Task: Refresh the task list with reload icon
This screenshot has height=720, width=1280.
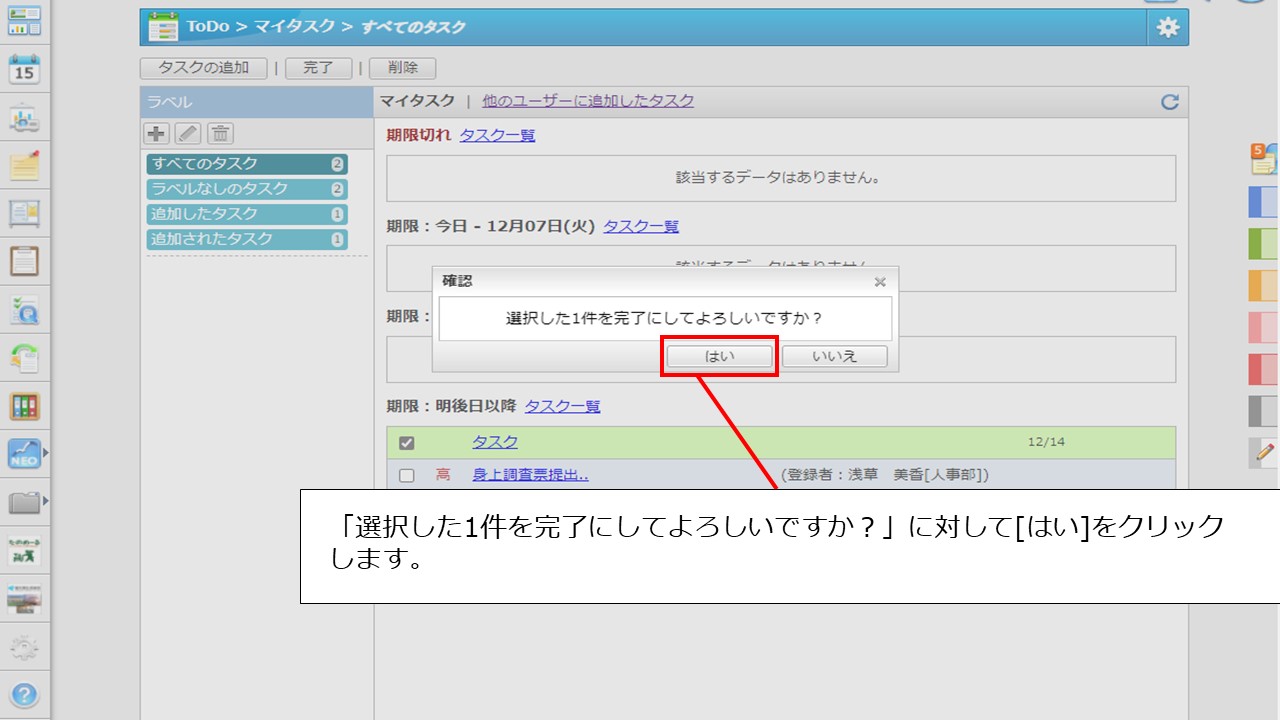Action: point(1169,102)
